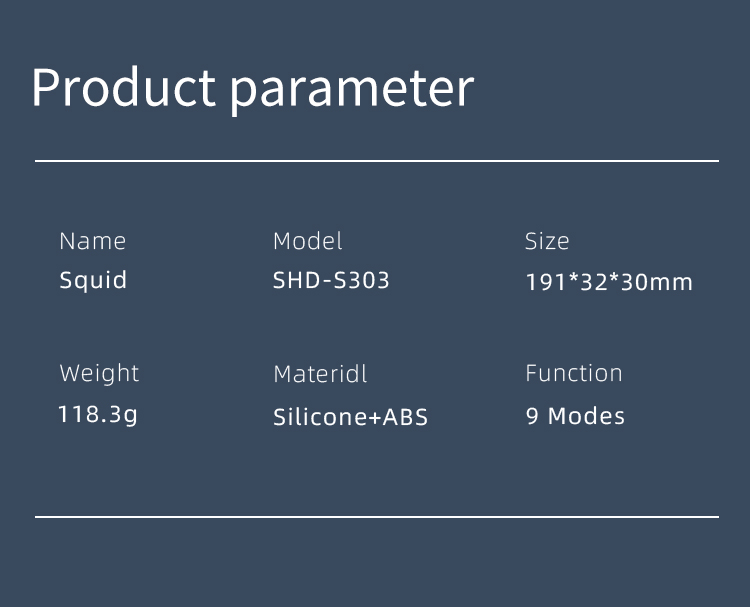Click the Model label
This screenshot has height=607, width=750.
coord(308,241)
